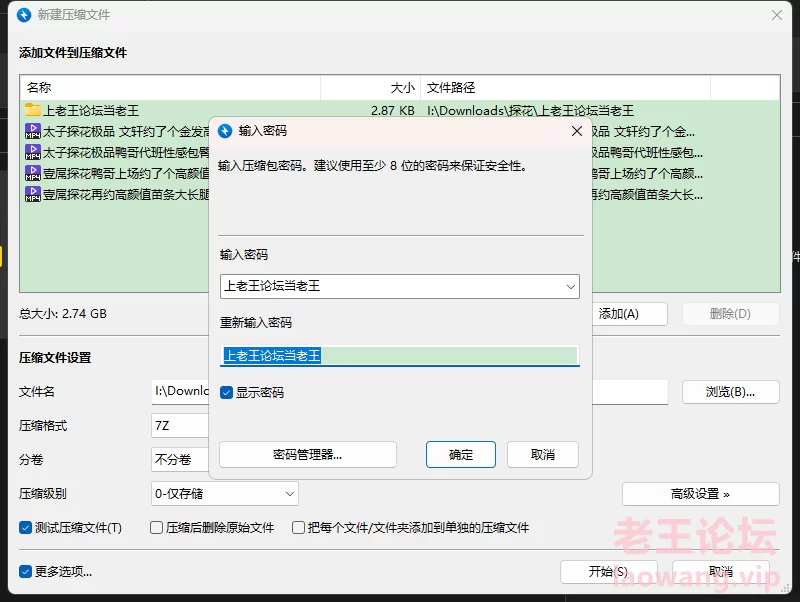Open the 输入密码 combo box dropdown arrow

tap(570, 287)
